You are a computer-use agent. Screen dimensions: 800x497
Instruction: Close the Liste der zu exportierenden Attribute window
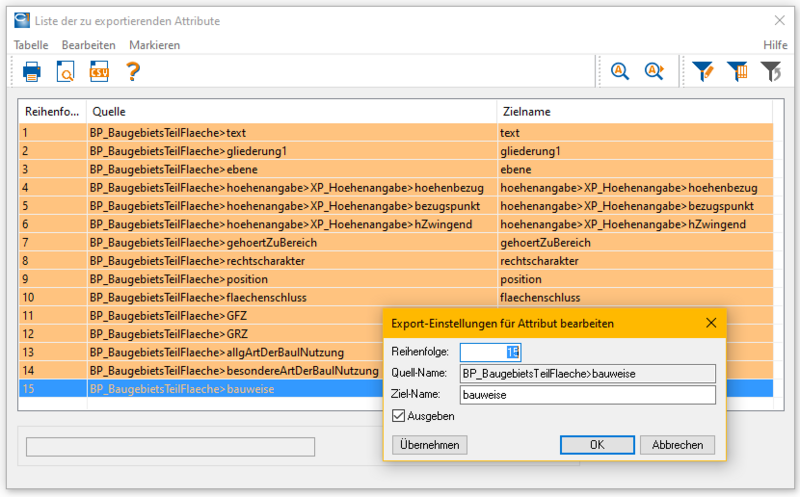point(780,20)
